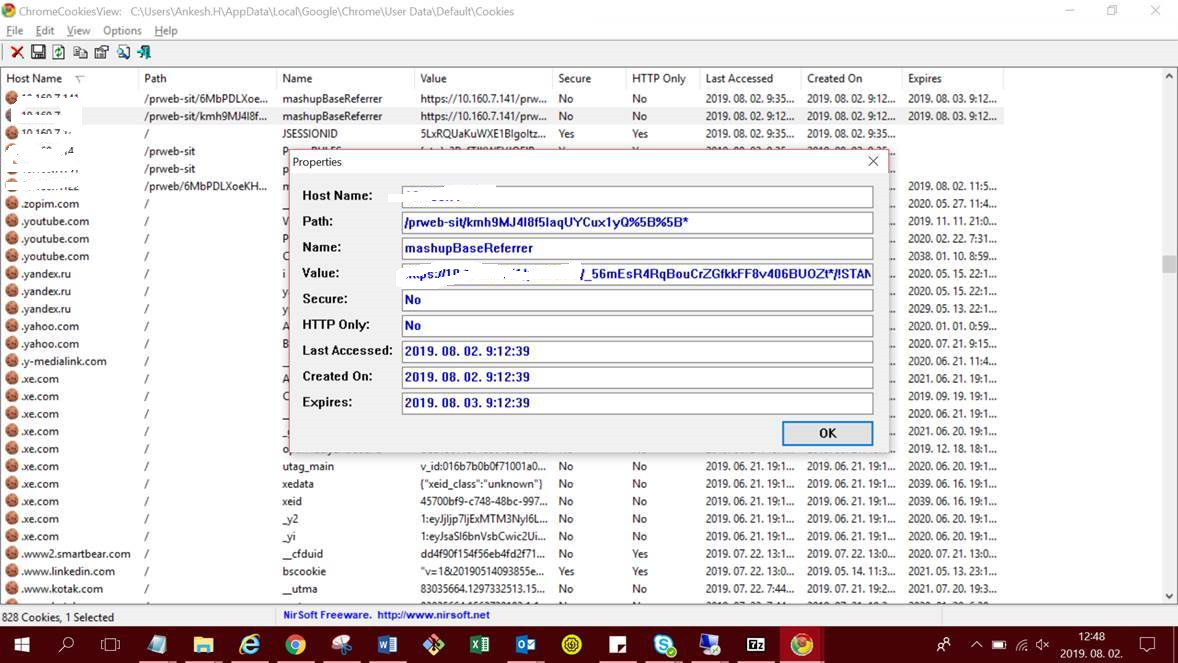This screenshot has width=1178, height=663.
Task: Close the Properties dialog via X
Action: [873, 162]
